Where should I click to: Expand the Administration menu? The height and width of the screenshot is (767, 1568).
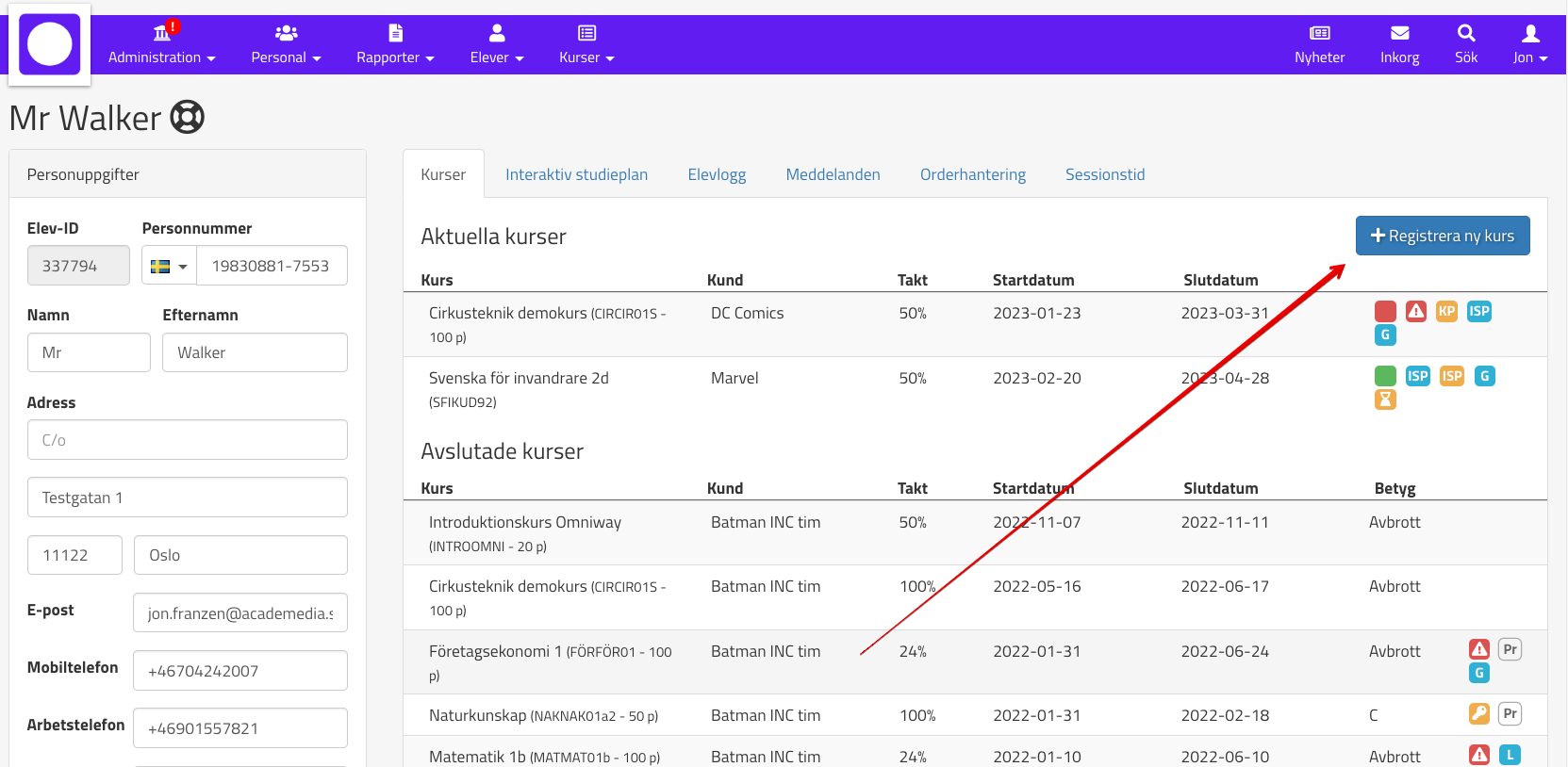pyautogui.click(x=161, y=44)
